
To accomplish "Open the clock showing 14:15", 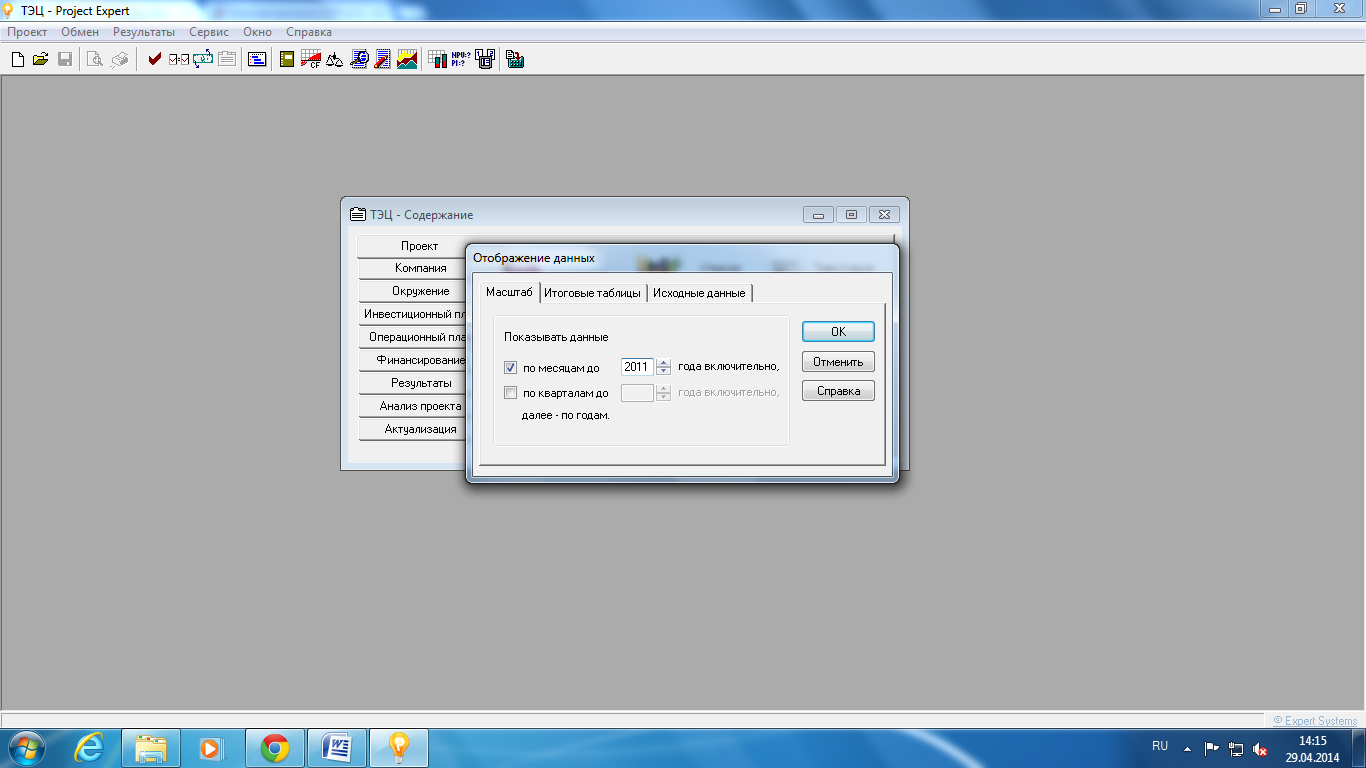I will 1312,749.
